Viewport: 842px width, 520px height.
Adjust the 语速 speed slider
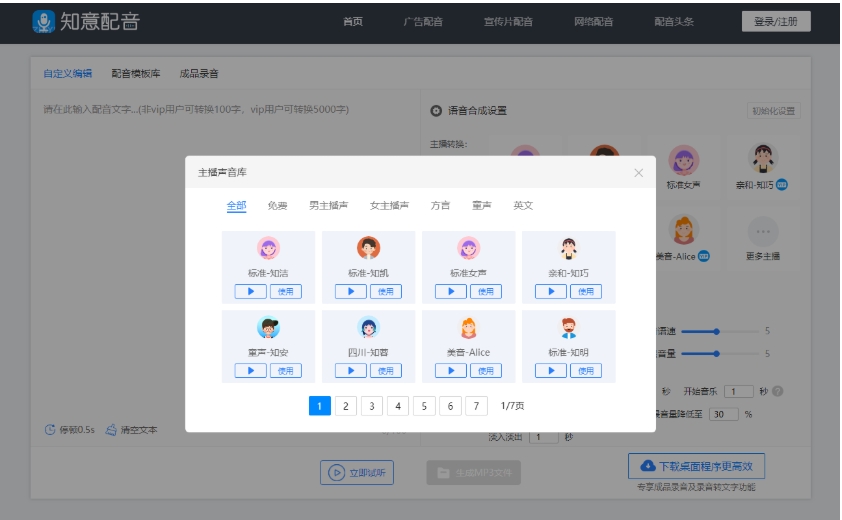[x=720, y=331]
